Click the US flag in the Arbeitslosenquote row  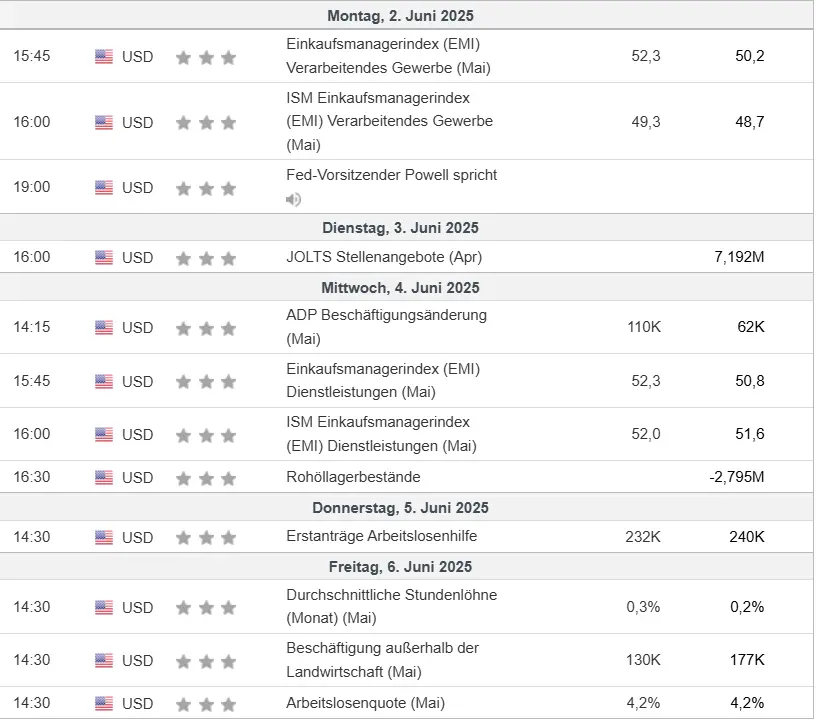[104, 703]
